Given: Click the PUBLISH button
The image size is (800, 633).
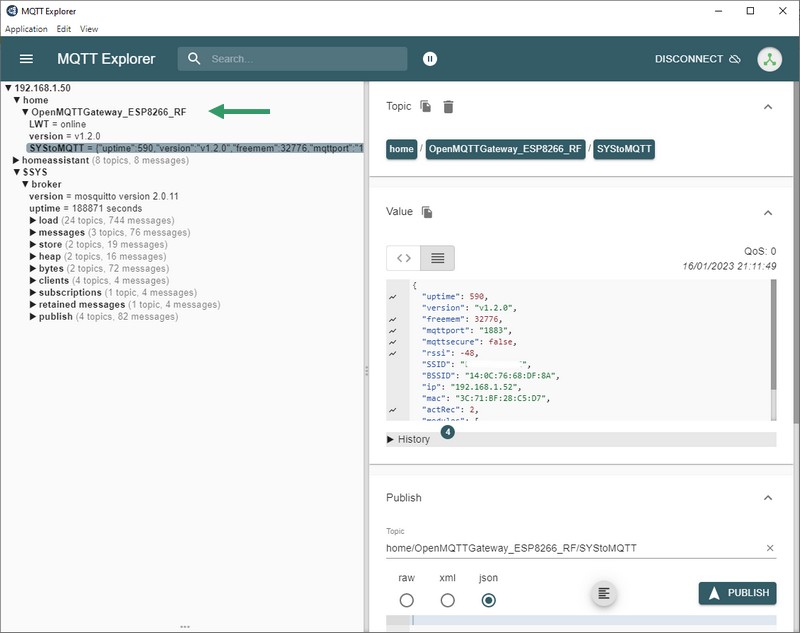Looking at the screenshot, I should click(737, 593).
